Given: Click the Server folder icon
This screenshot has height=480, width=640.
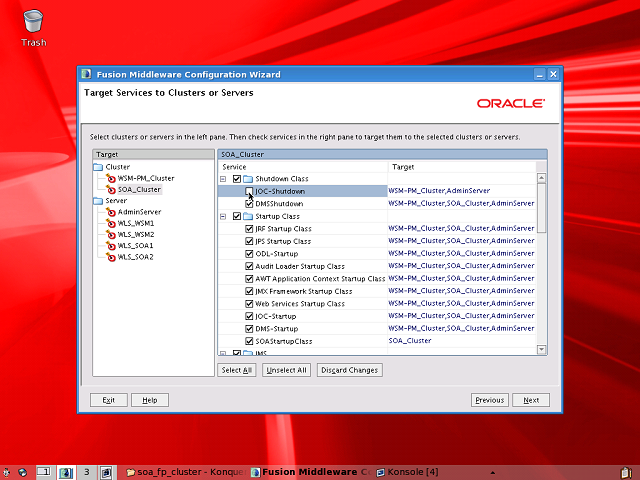Looking at the screenshot, I should [98, 201].
